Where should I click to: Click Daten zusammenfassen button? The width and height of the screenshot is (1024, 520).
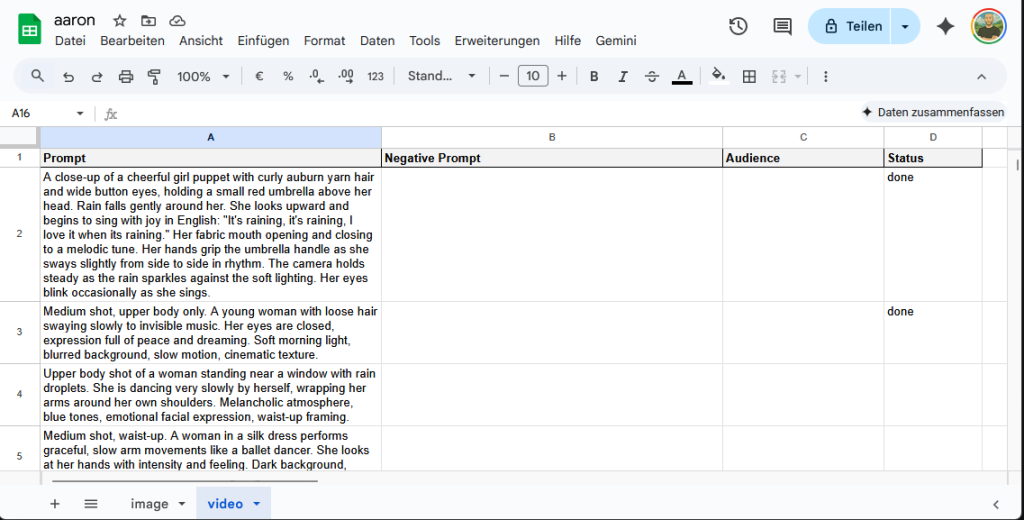932,113
